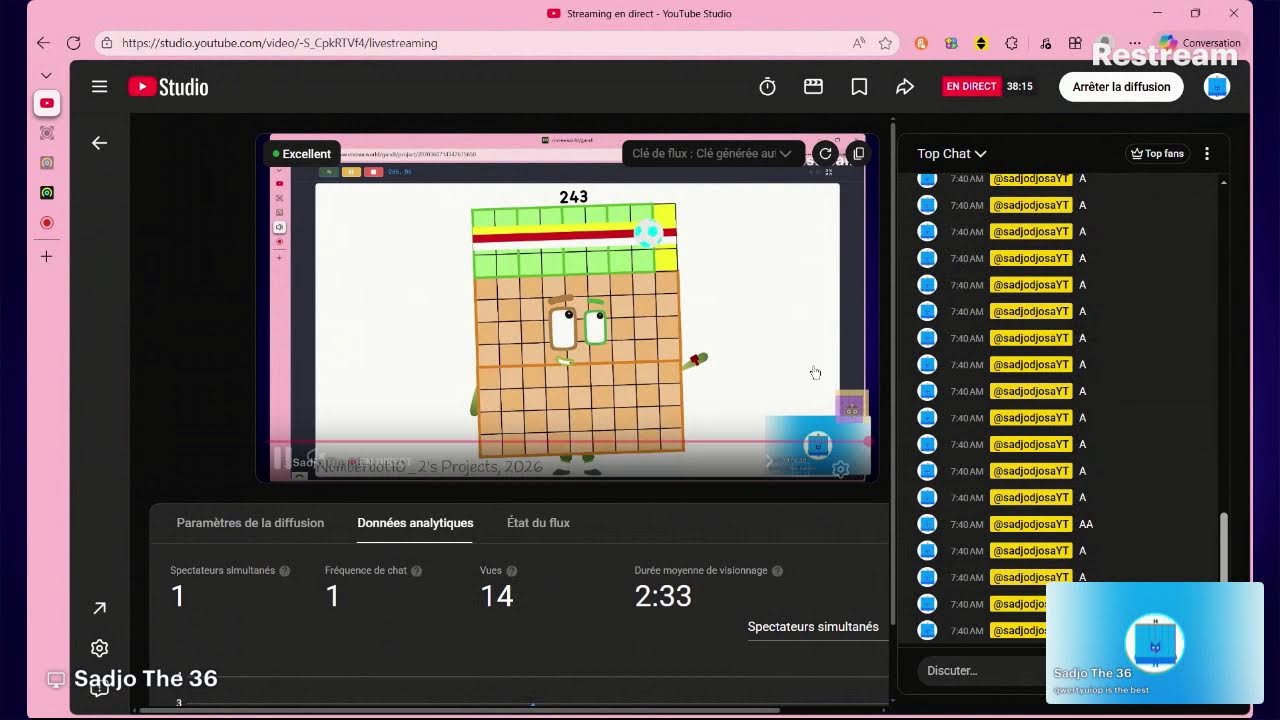Click the browser address bar URL
The image size is (1280, 720).
tap(280, 43)
